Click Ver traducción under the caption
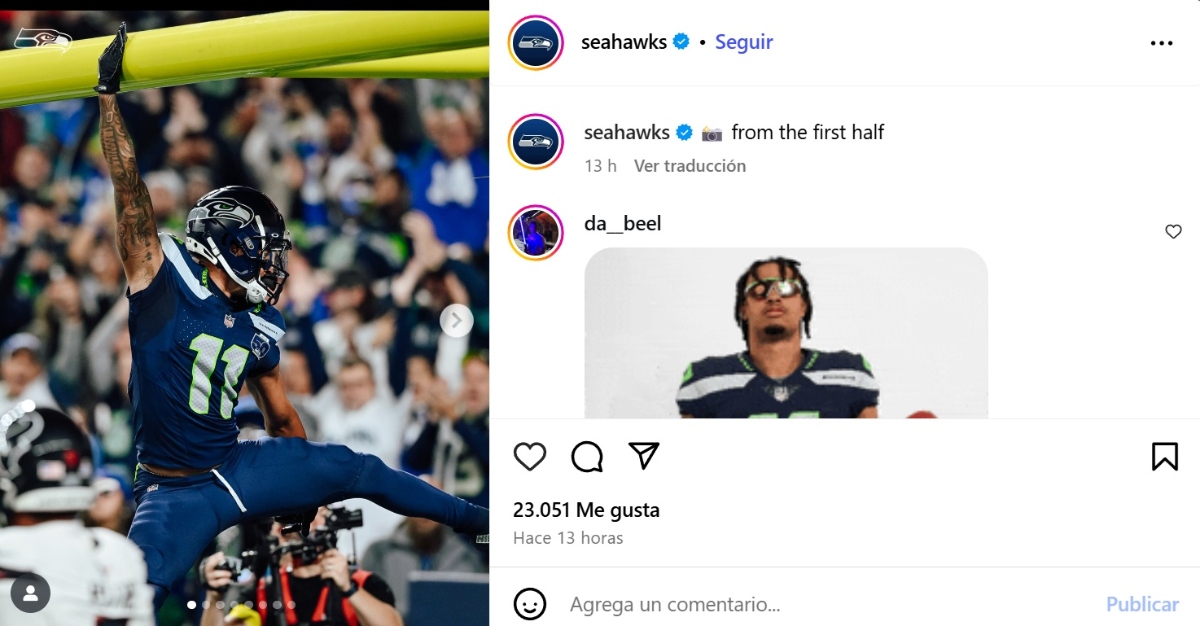This screenshot has height=626, width=1200. click(690, 166)
